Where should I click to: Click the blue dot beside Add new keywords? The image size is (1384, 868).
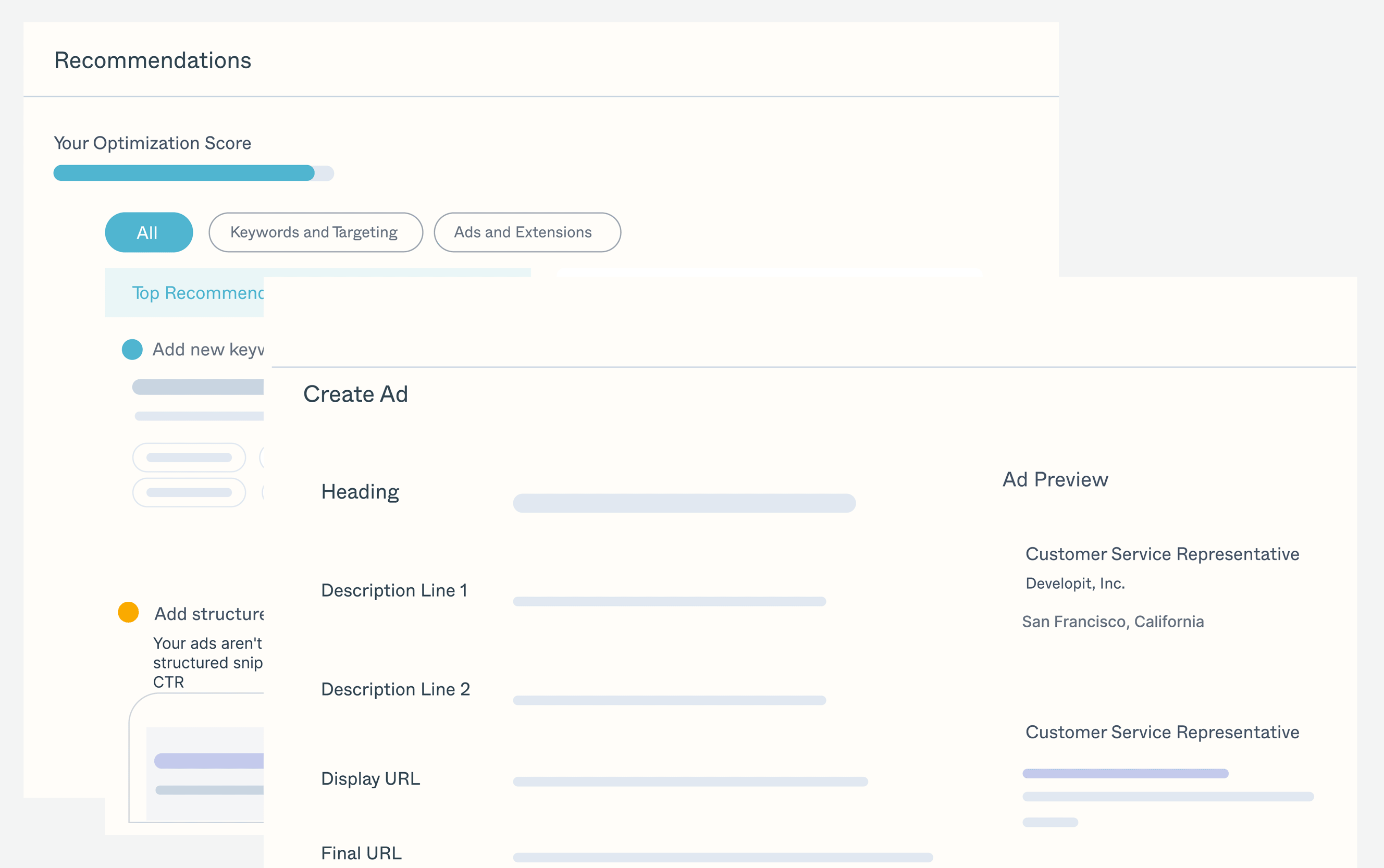pos(132,350)
